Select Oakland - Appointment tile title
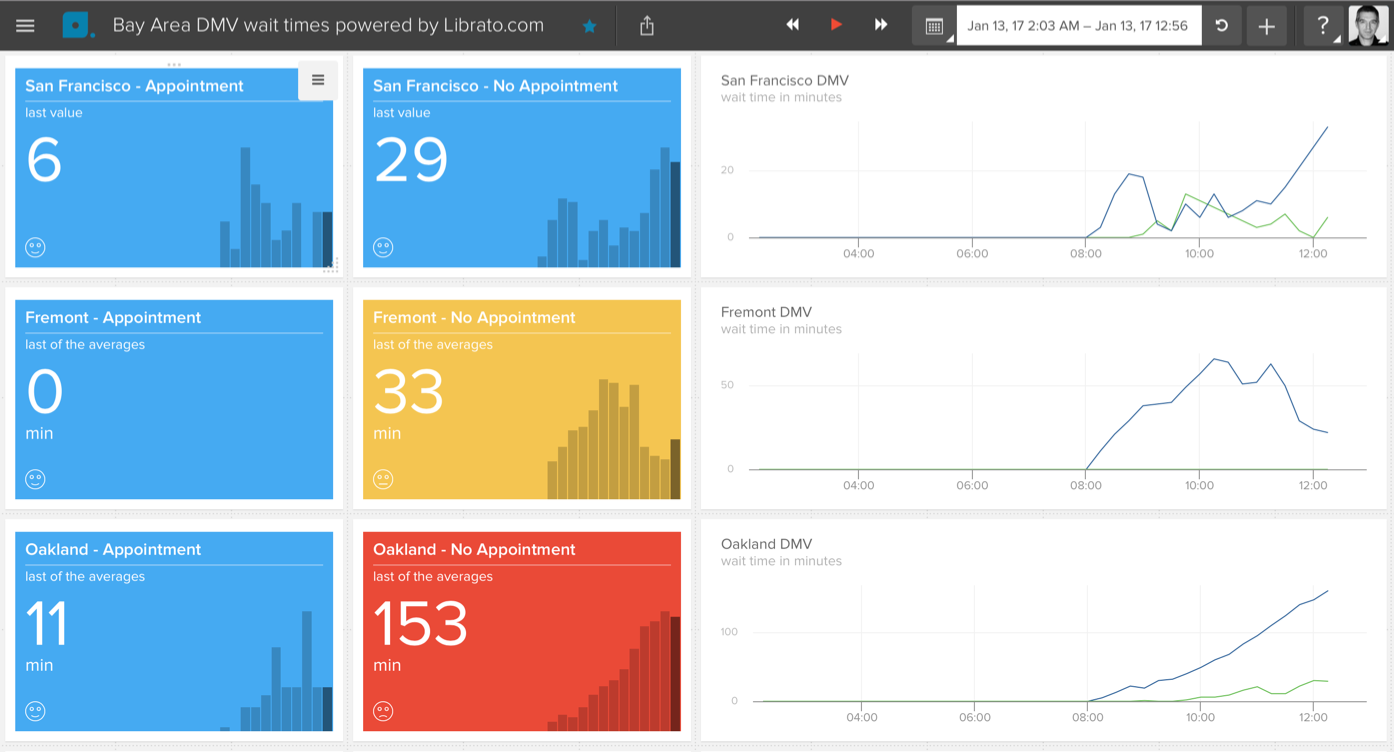Viewport: 1394px width, 752px height. pyautogui.click(x=113, y=550)
